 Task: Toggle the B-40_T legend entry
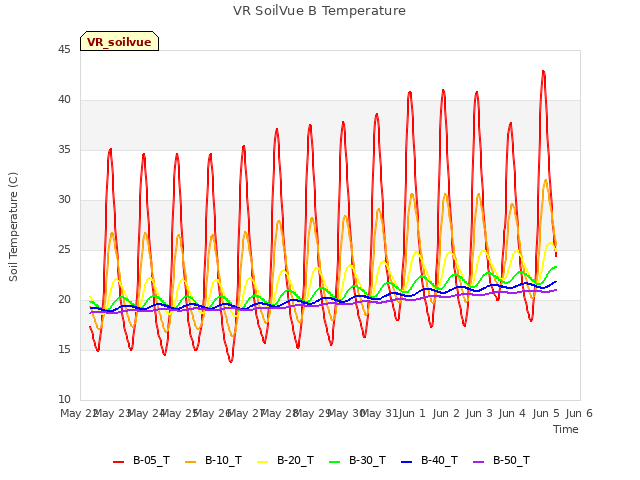(x=429, y=460)
